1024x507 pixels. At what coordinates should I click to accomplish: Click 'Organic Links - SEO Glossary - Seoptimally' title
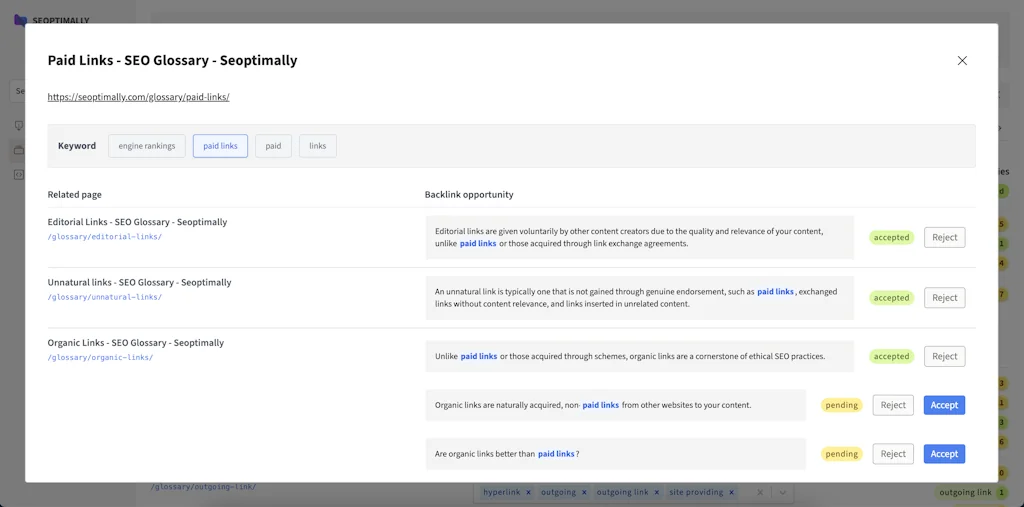pos(136,342)
